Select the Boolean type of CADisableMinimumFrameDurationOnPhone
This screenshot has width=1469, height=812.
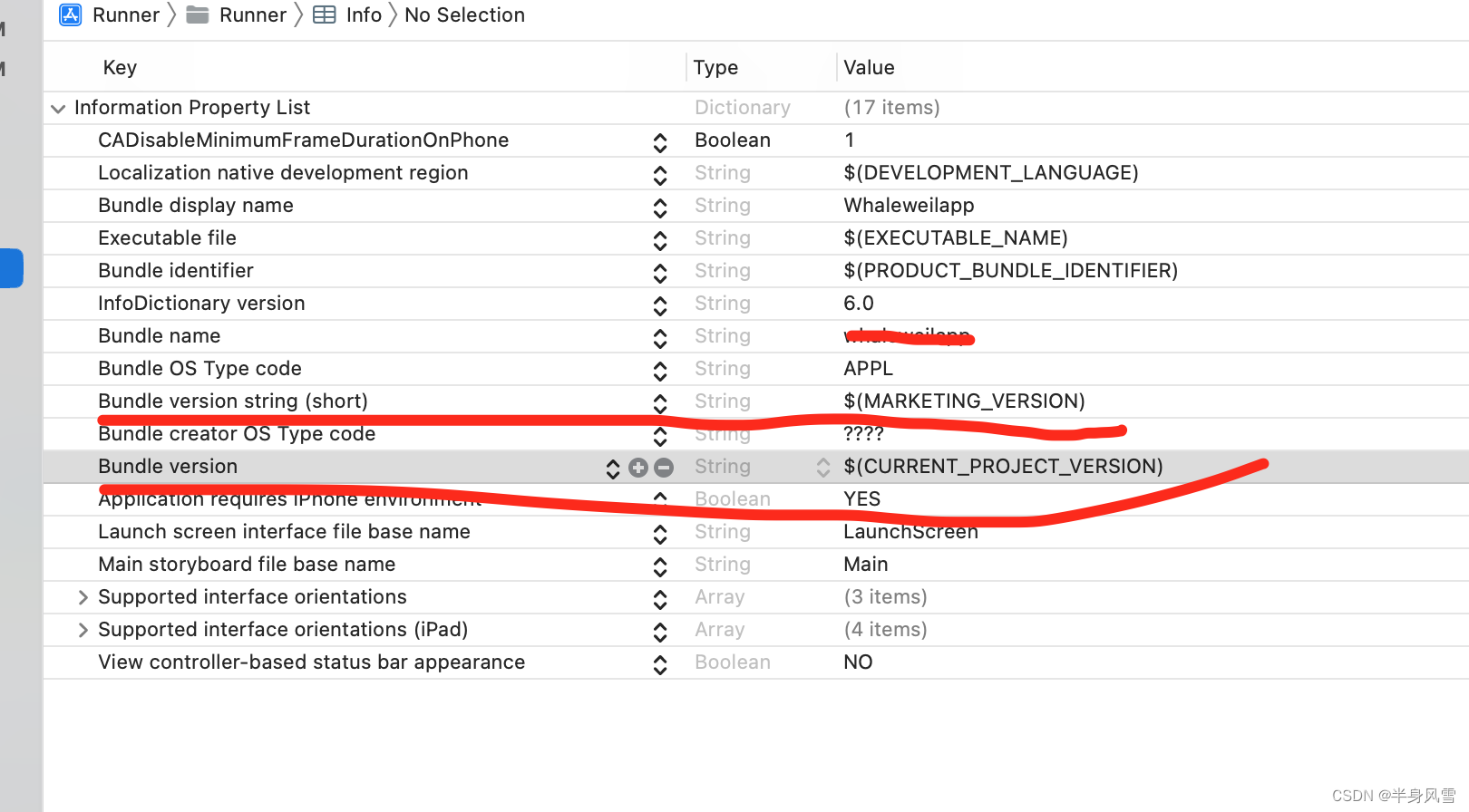pyautogui.click(x=733, y=140)
